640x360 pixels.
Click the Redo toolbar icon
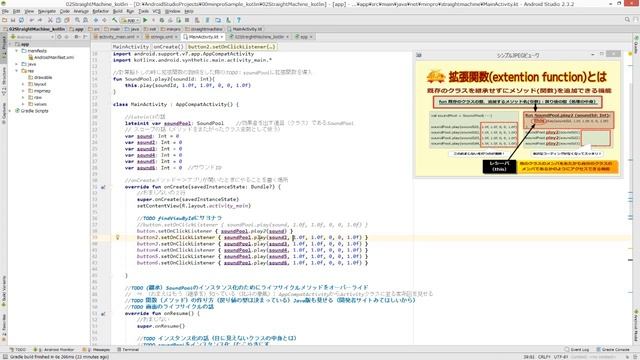click(x=40, y=20)
